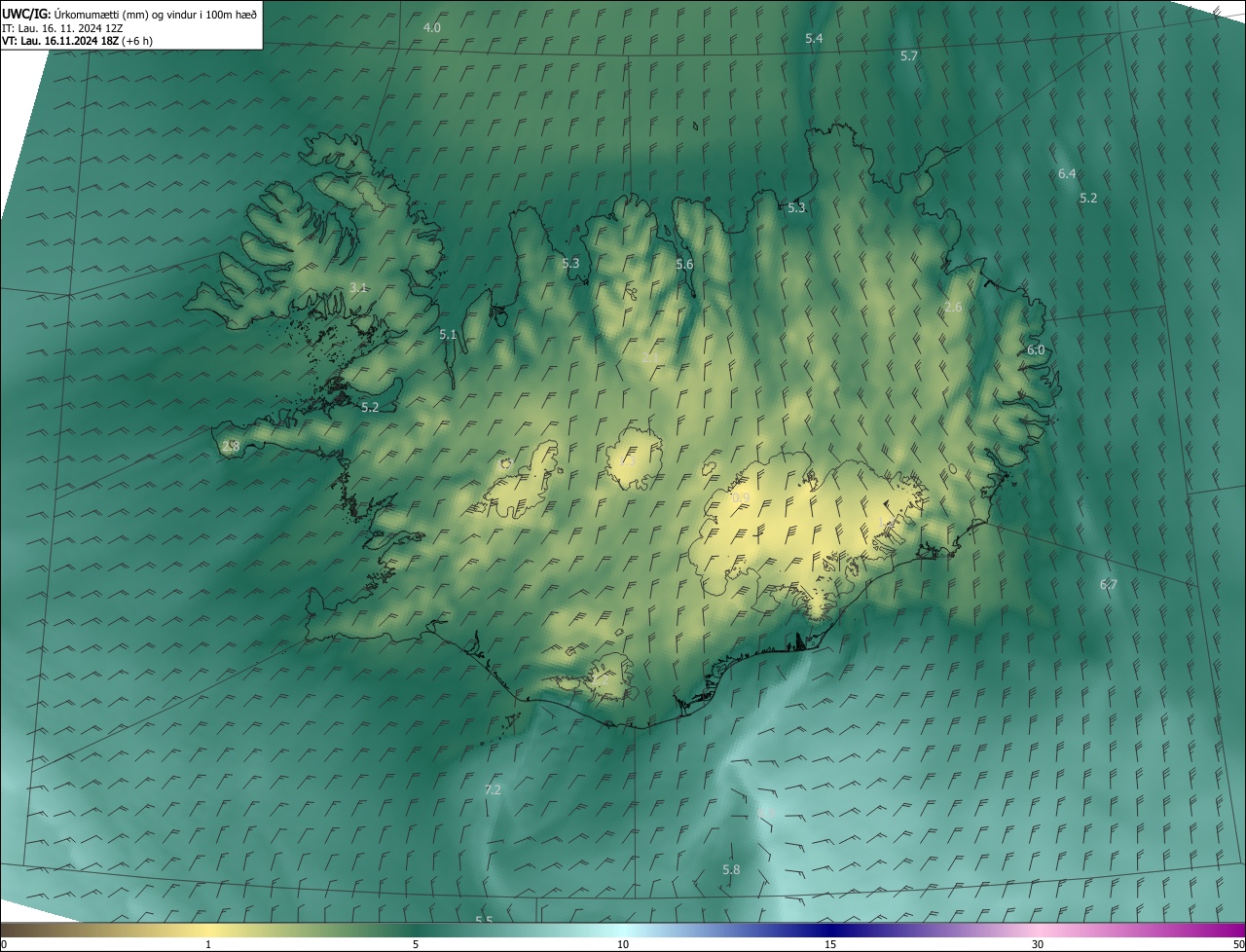Click the 5.1 value label on the map
The height and width of the screenshot is (952, 1246).
[x=448, y=334]
